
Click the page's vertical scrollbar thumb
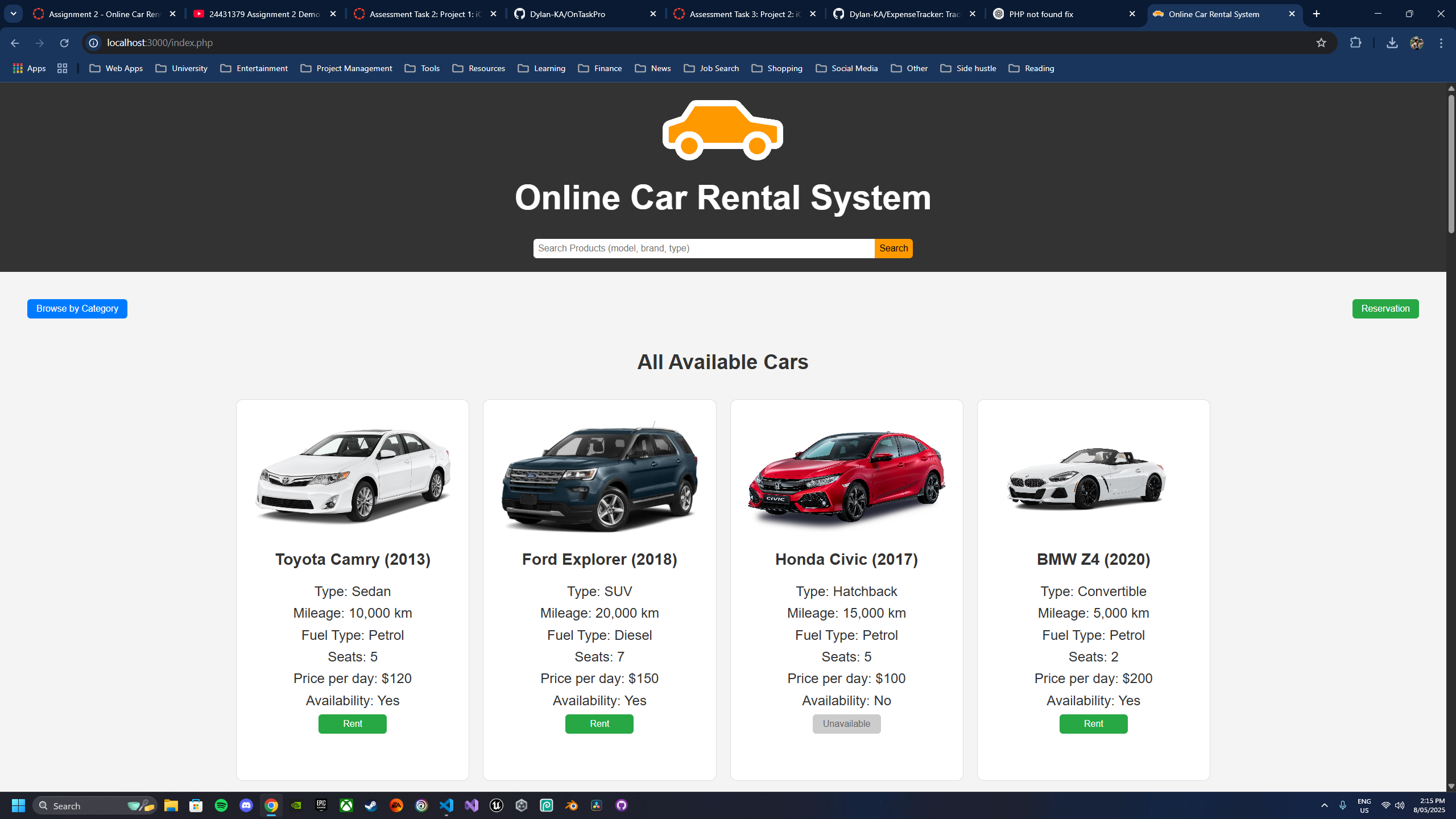point(1451,164)
